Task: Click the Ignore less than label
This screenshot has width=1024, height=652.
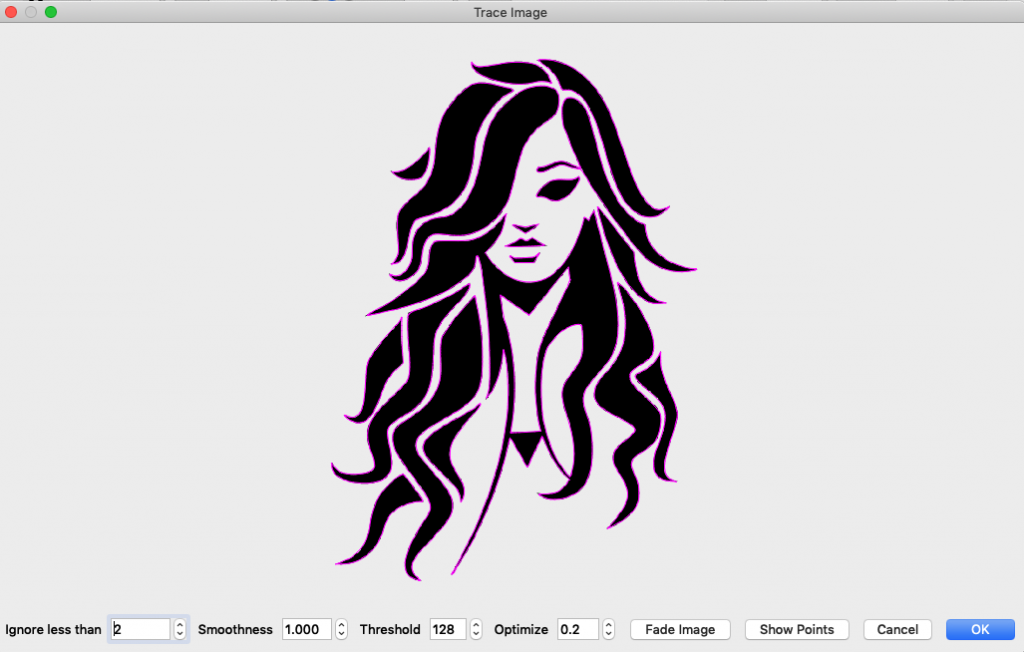Action: tap(54, 629)
